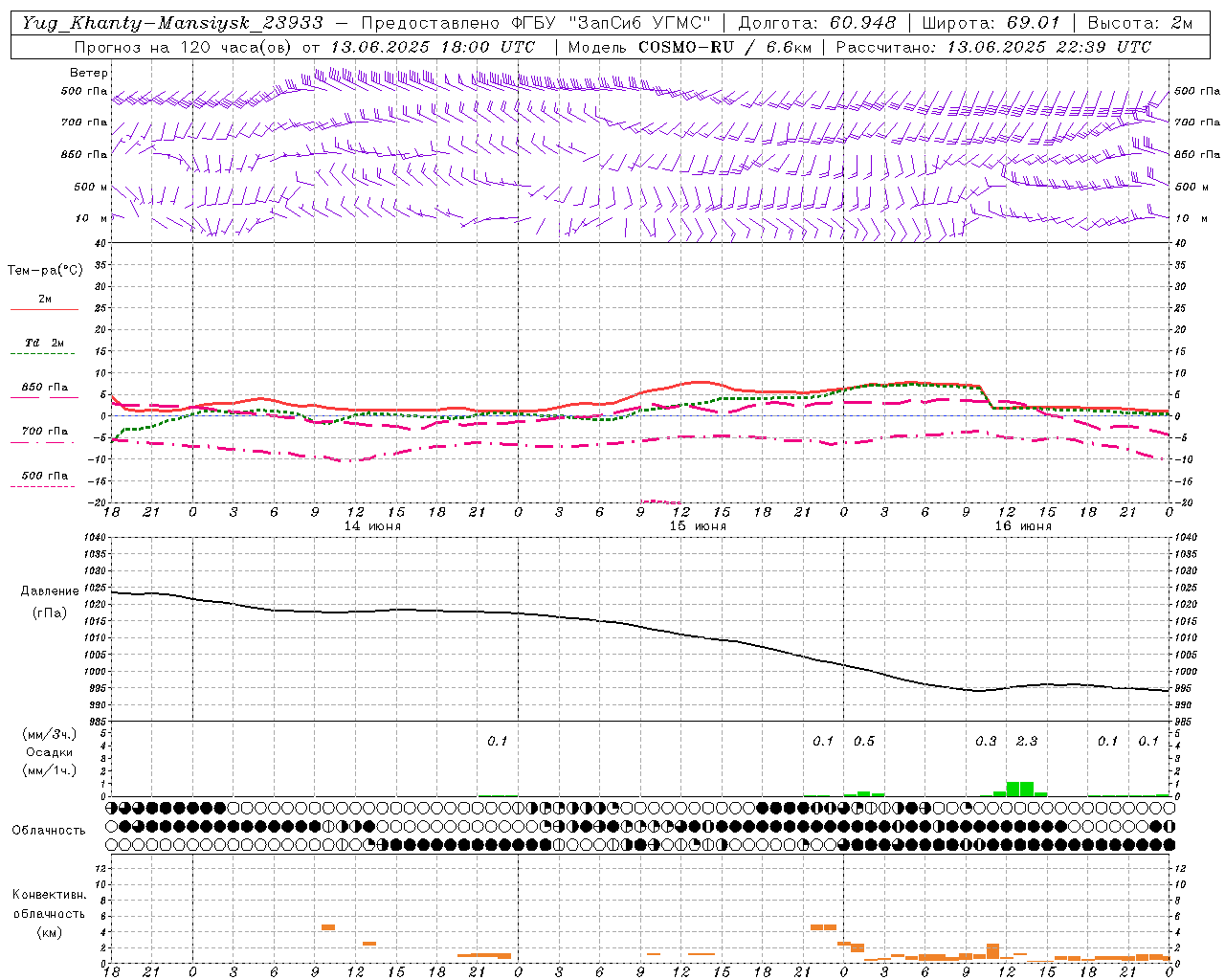This screenshot has width=1225, height=980.
Task: Click the station title 'Yug_Khanty-Mansiysk_23933'
Action: [x=172, y=23]
